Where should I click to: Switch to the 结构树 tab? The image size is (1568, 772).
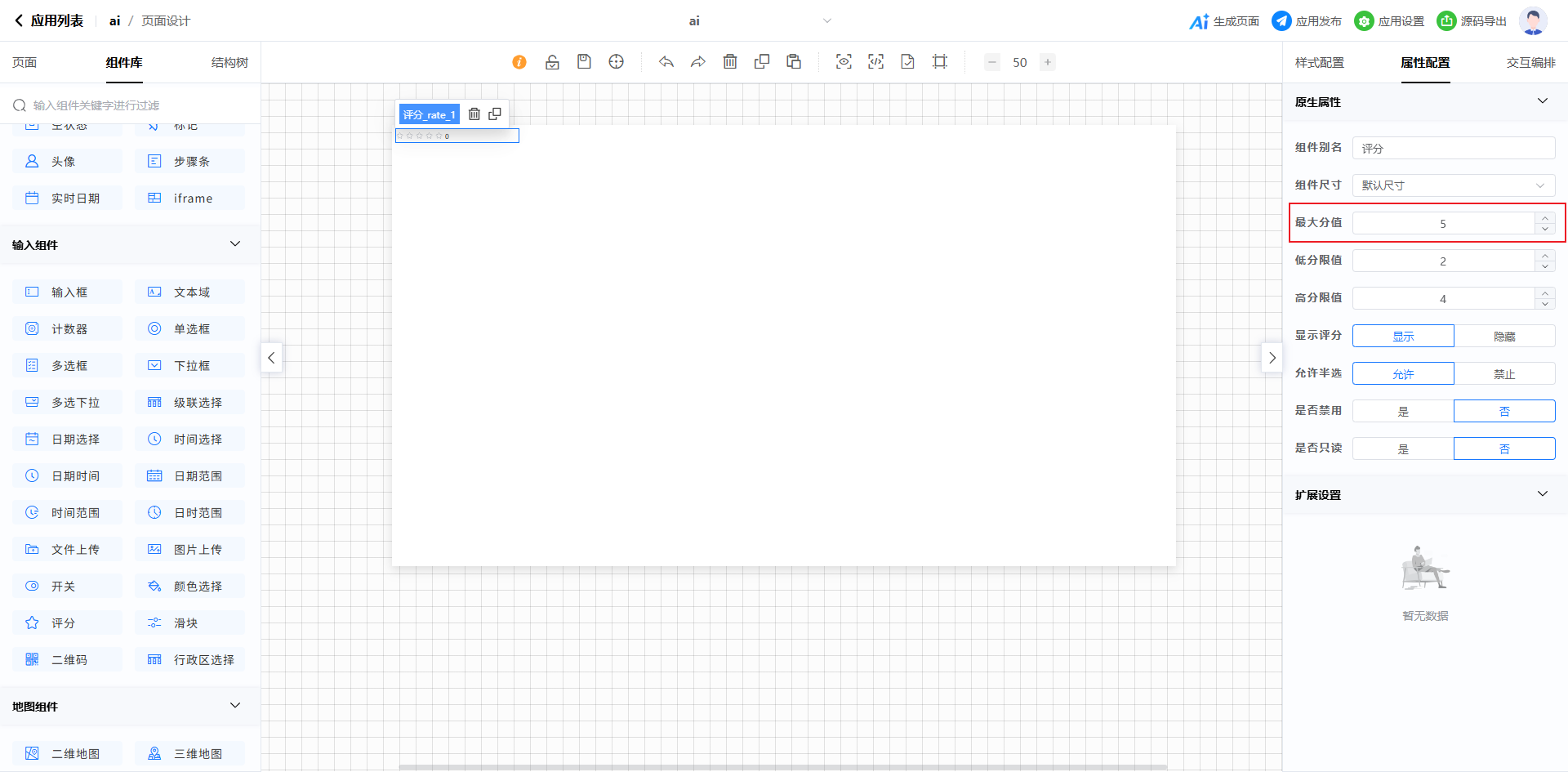[x=229, y=63]
